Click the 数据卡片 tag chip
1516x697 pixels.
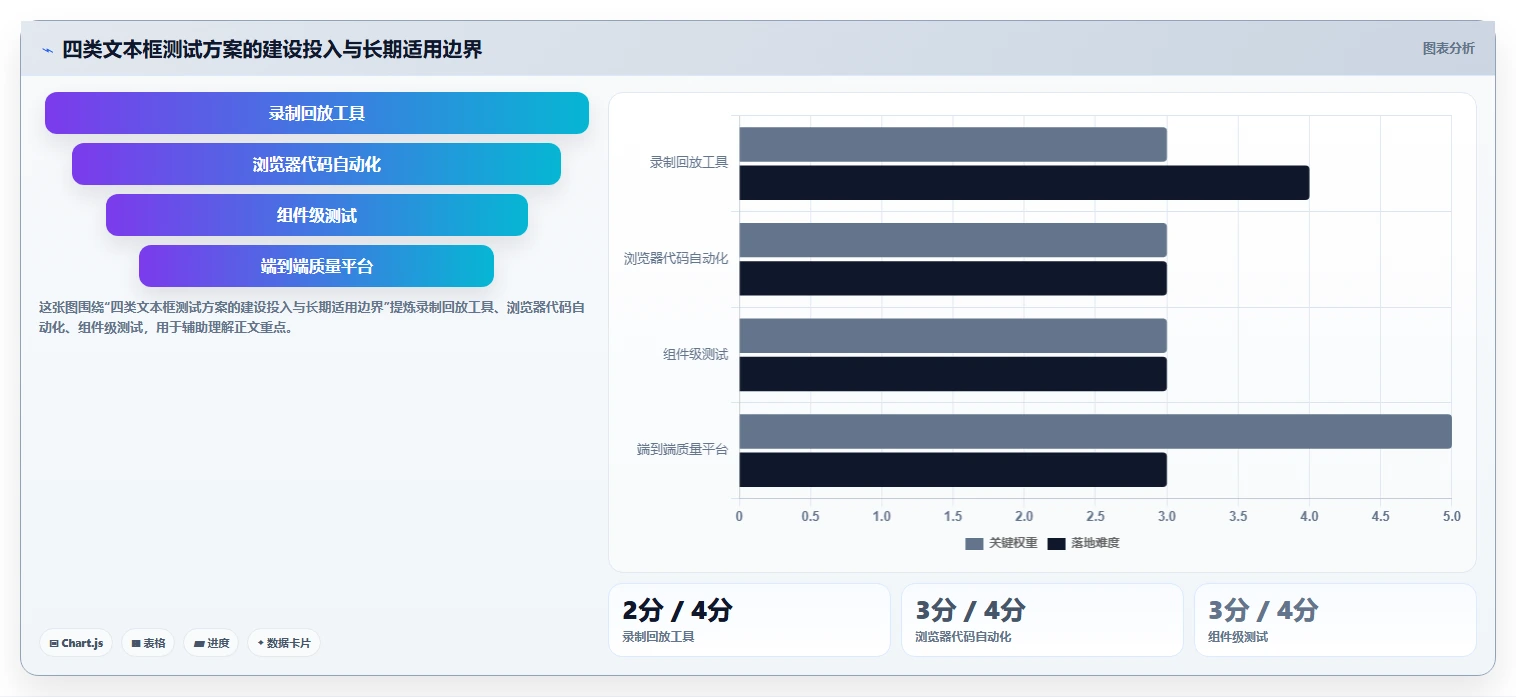point(284,643)
